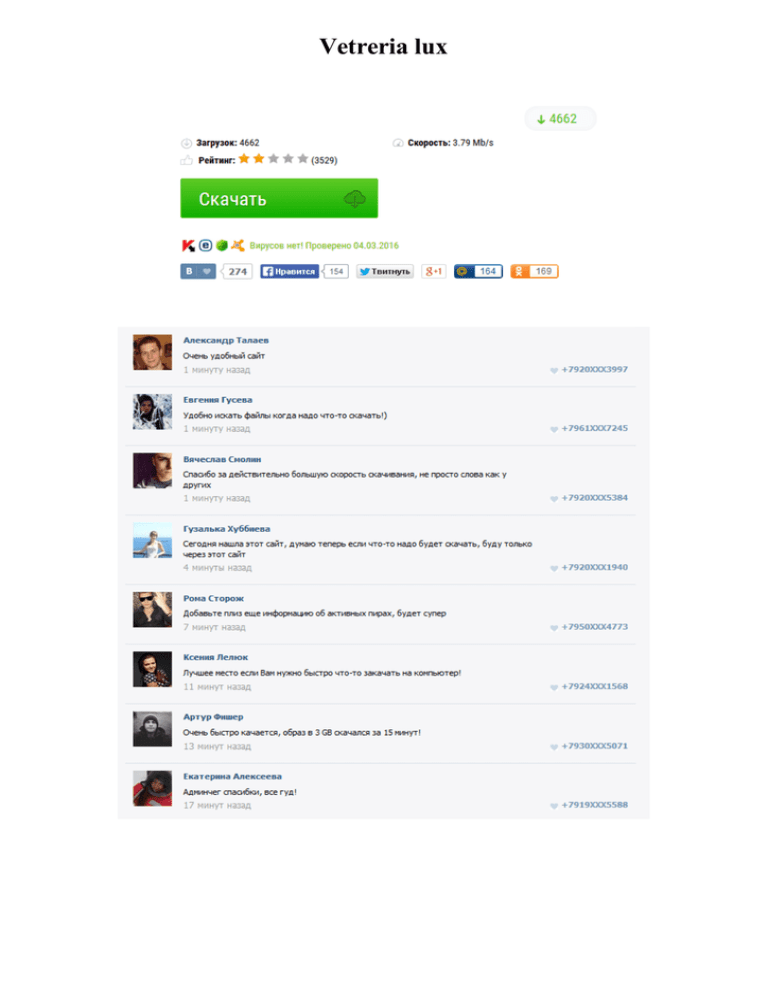
Task: Click the VK share button
Action: pyautogui.click(x=198, y=271)
